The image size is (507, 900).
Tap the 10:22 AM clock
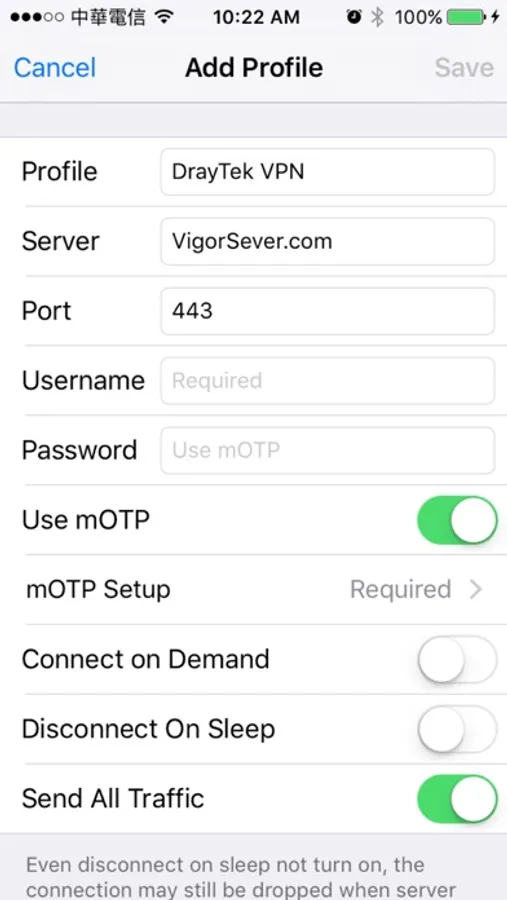[x=256, y=17]
